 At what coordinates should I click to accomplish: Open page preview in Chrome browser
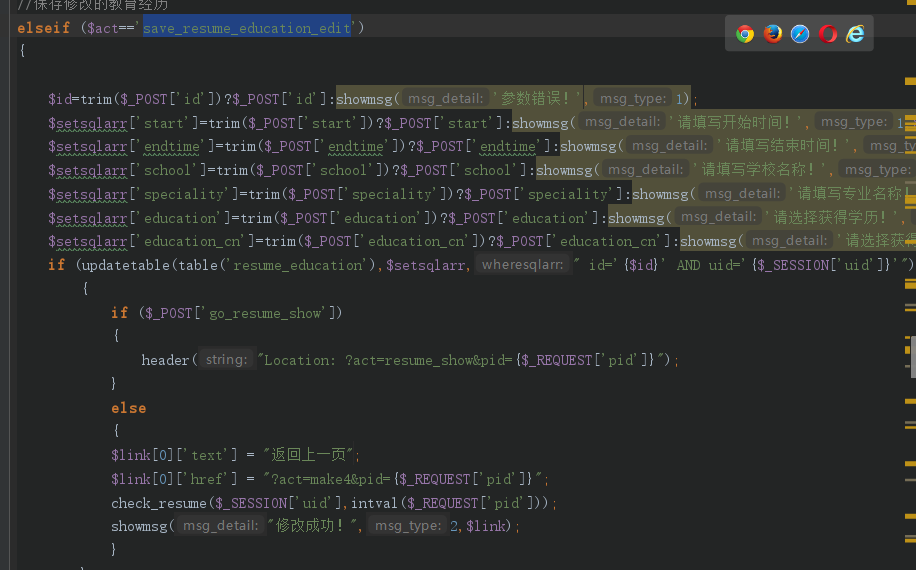point(745,34)
